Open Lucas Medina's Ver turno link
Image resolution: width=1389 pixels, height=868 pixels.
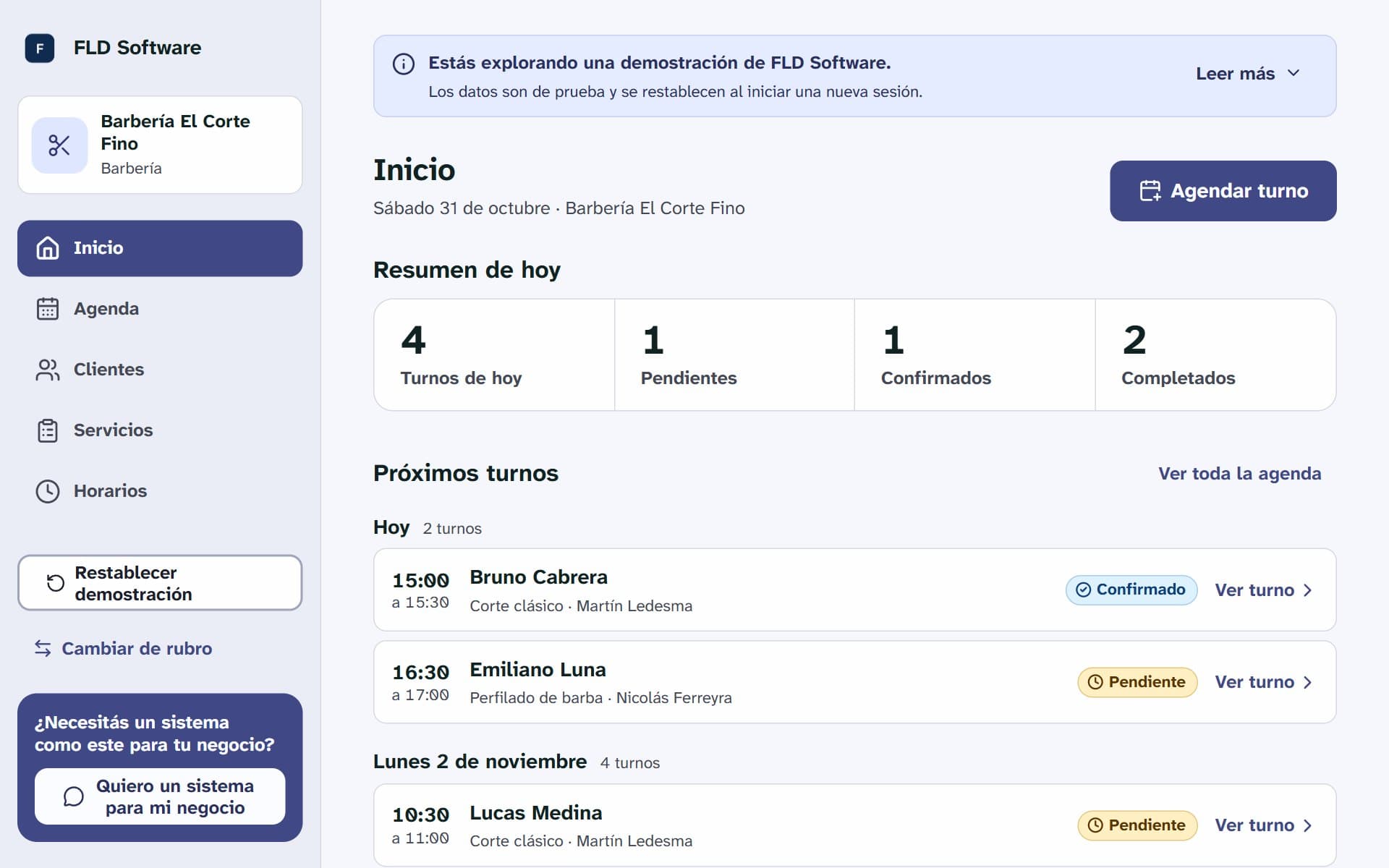(x=1264, y=825)
